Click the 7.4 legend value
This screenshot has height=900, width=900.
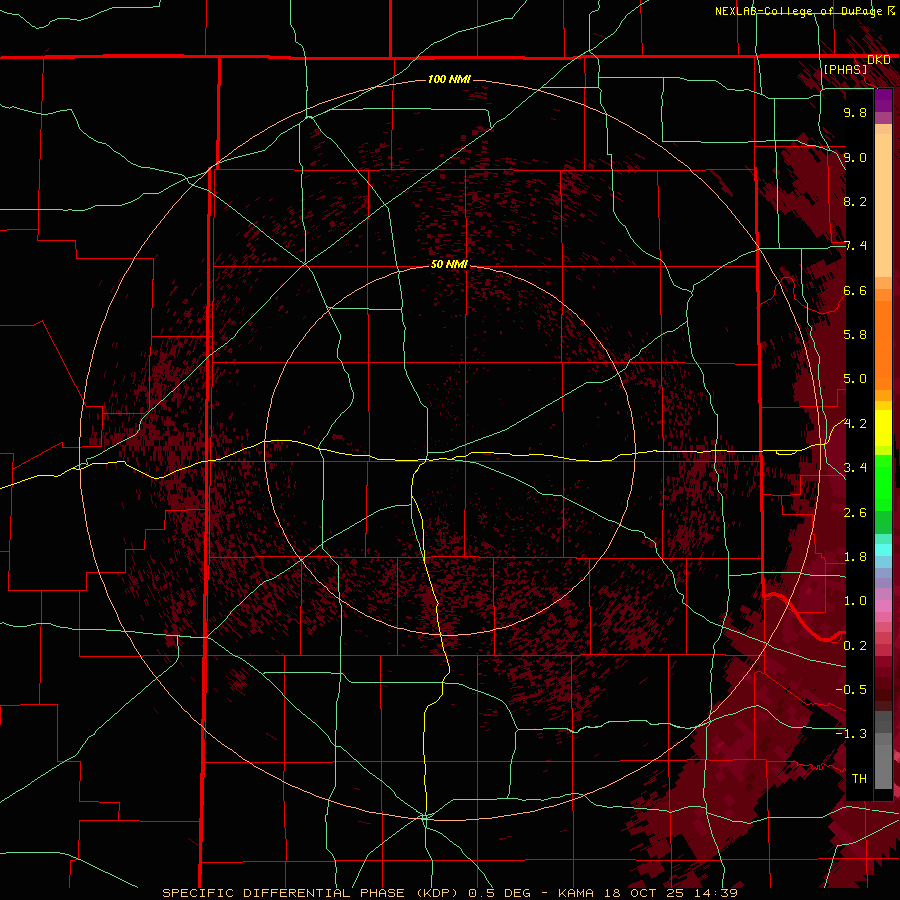point(855,246)
